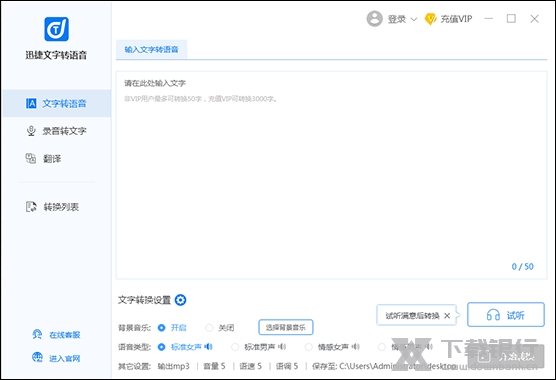Select the 输入文字转语音 tab
The height and width of the screenshot is (380, 556).
pyautogui.click(x=151, y=49)
